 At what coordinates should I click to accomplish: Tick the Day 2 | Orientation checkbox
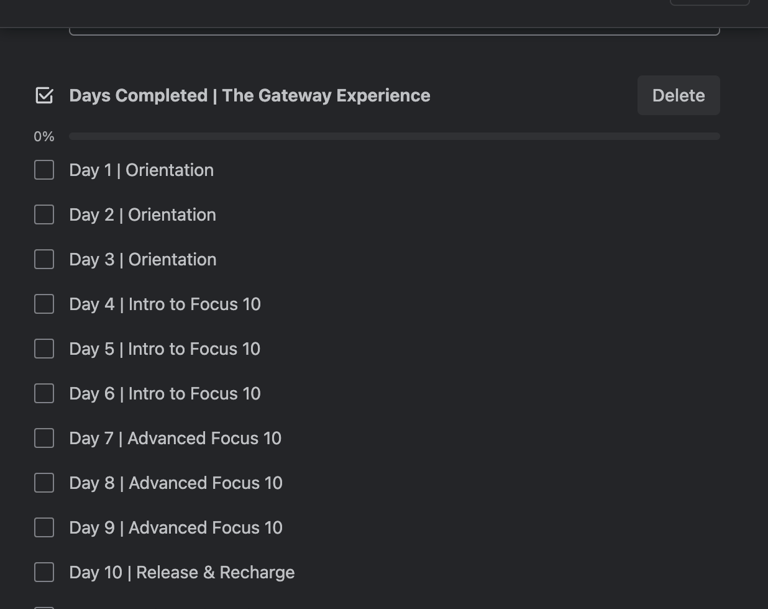click(x=44, y=215)
